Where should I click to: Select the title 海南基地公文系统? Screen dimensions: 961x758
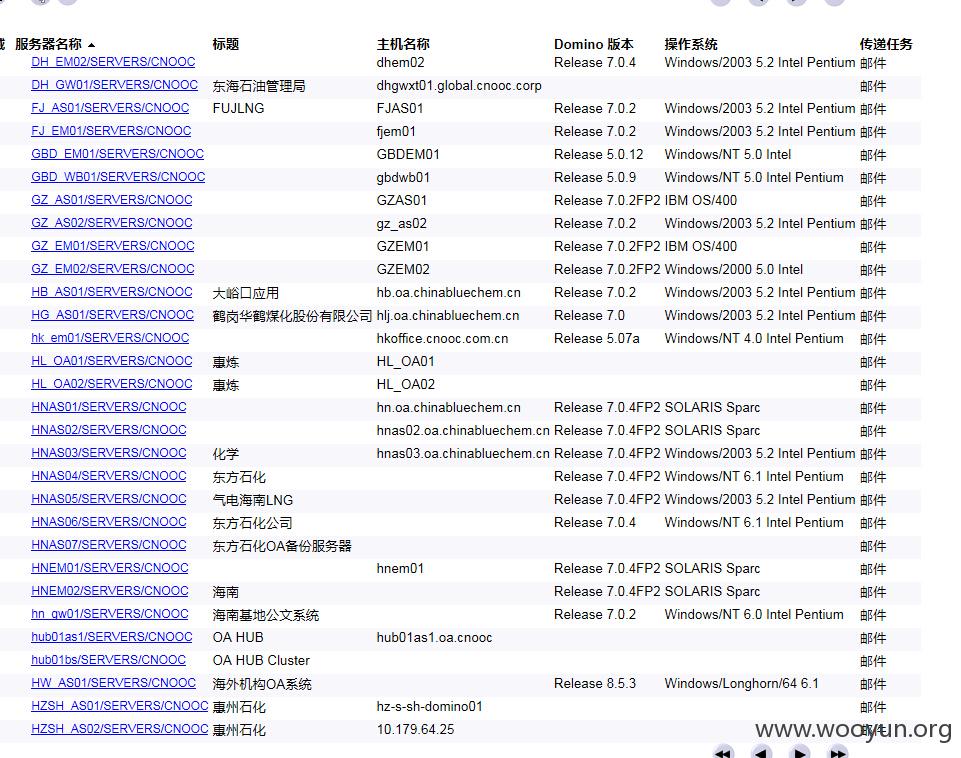pos(265,615)
